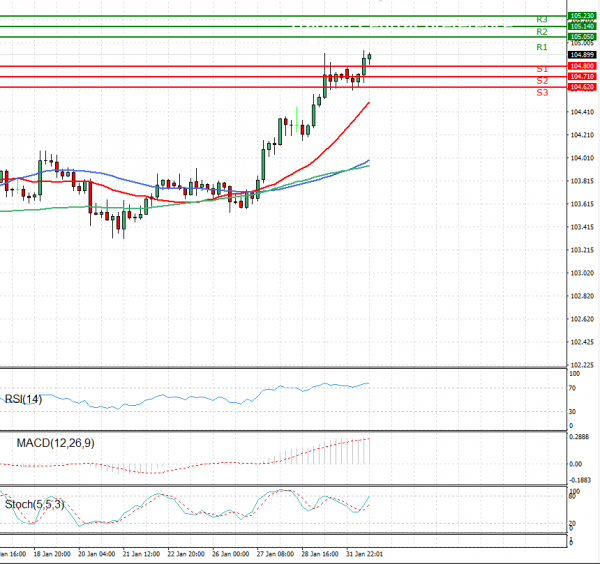This screenshot has height=564, width=600.
Task: Select the red 104.620 price tag
Action: point(582,87)
